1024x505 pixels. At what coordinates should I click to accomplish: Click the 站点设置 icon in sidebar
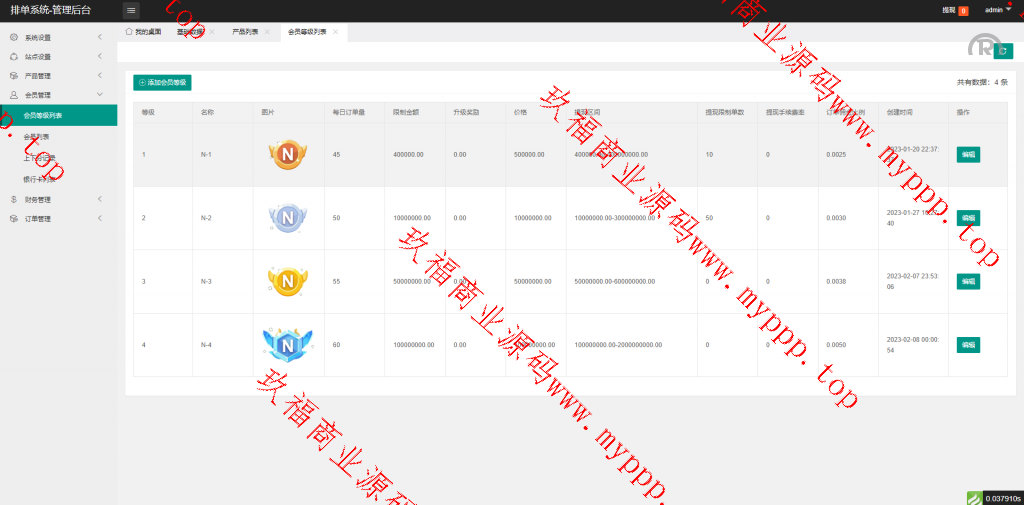tap(14, 56)
